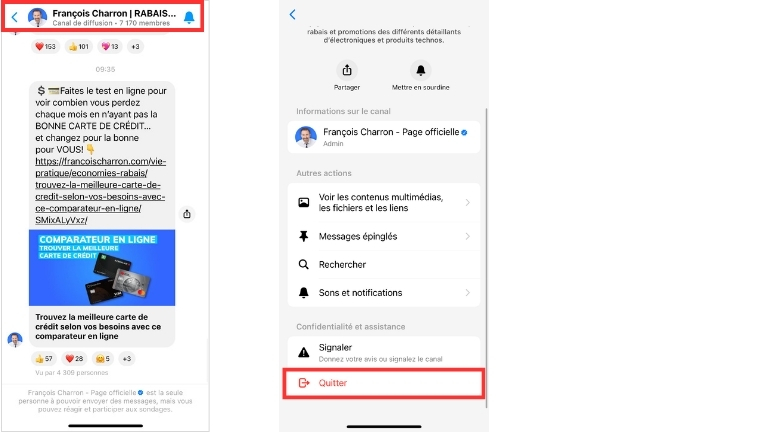
Task: Tap the share icon beside the credit card message
Action: point(187,214)
